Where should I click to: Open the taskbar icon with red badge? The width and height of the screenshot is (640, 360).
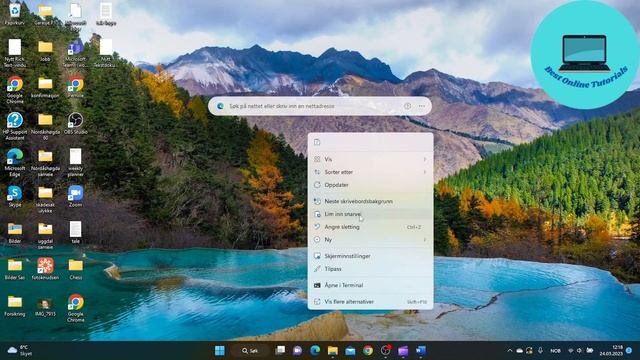[x=386, y=350]
